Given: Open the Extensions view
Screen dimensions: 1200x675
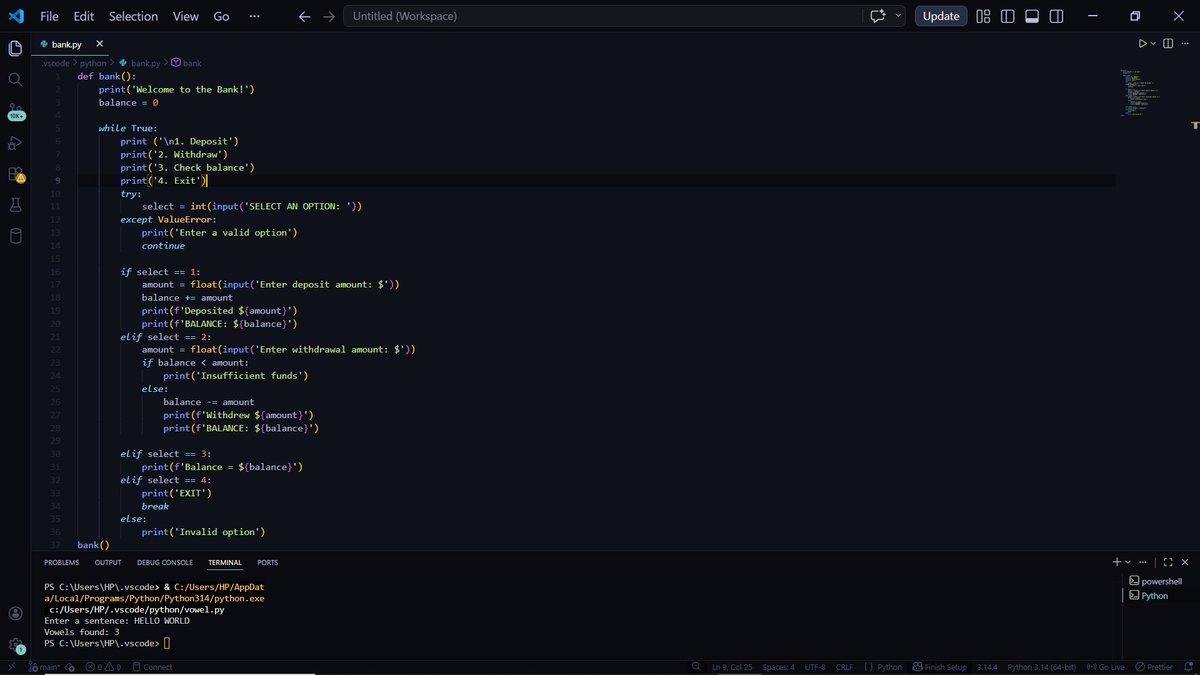Looking at the screenshot, I should coord(15,173).
